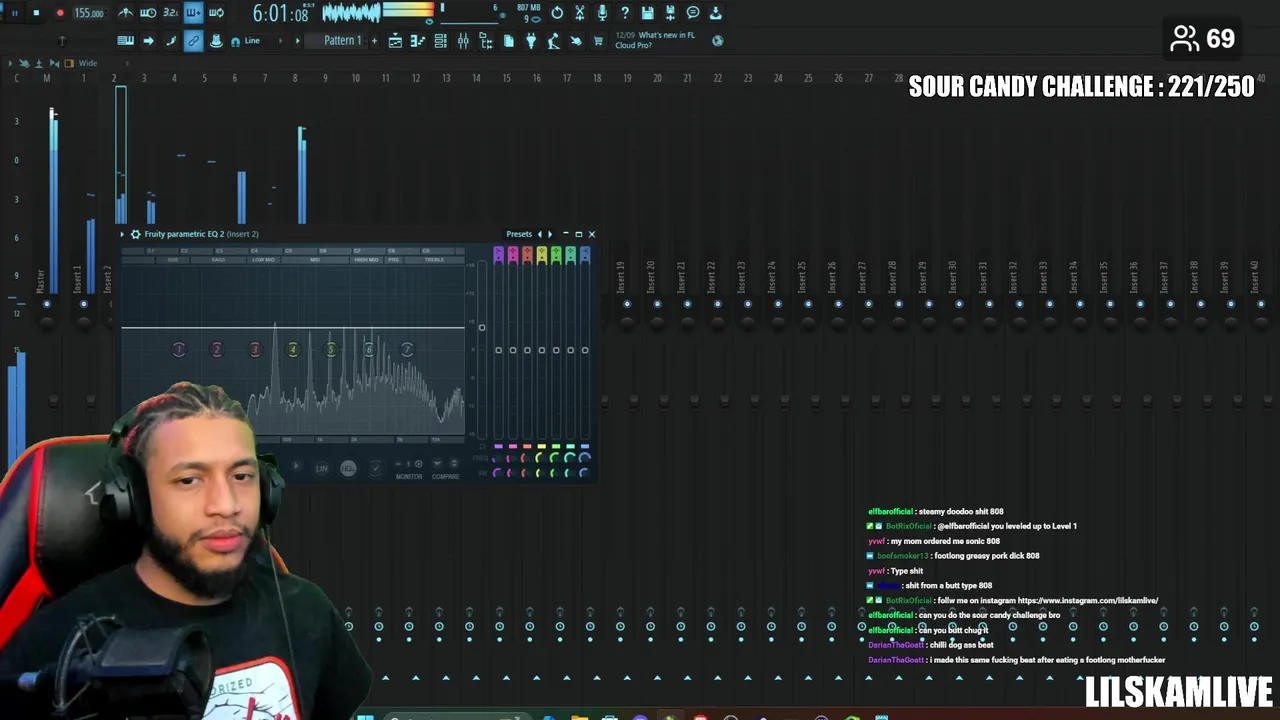
Task: Adjust the EQ main gain slider
Action: coord(481,327)
